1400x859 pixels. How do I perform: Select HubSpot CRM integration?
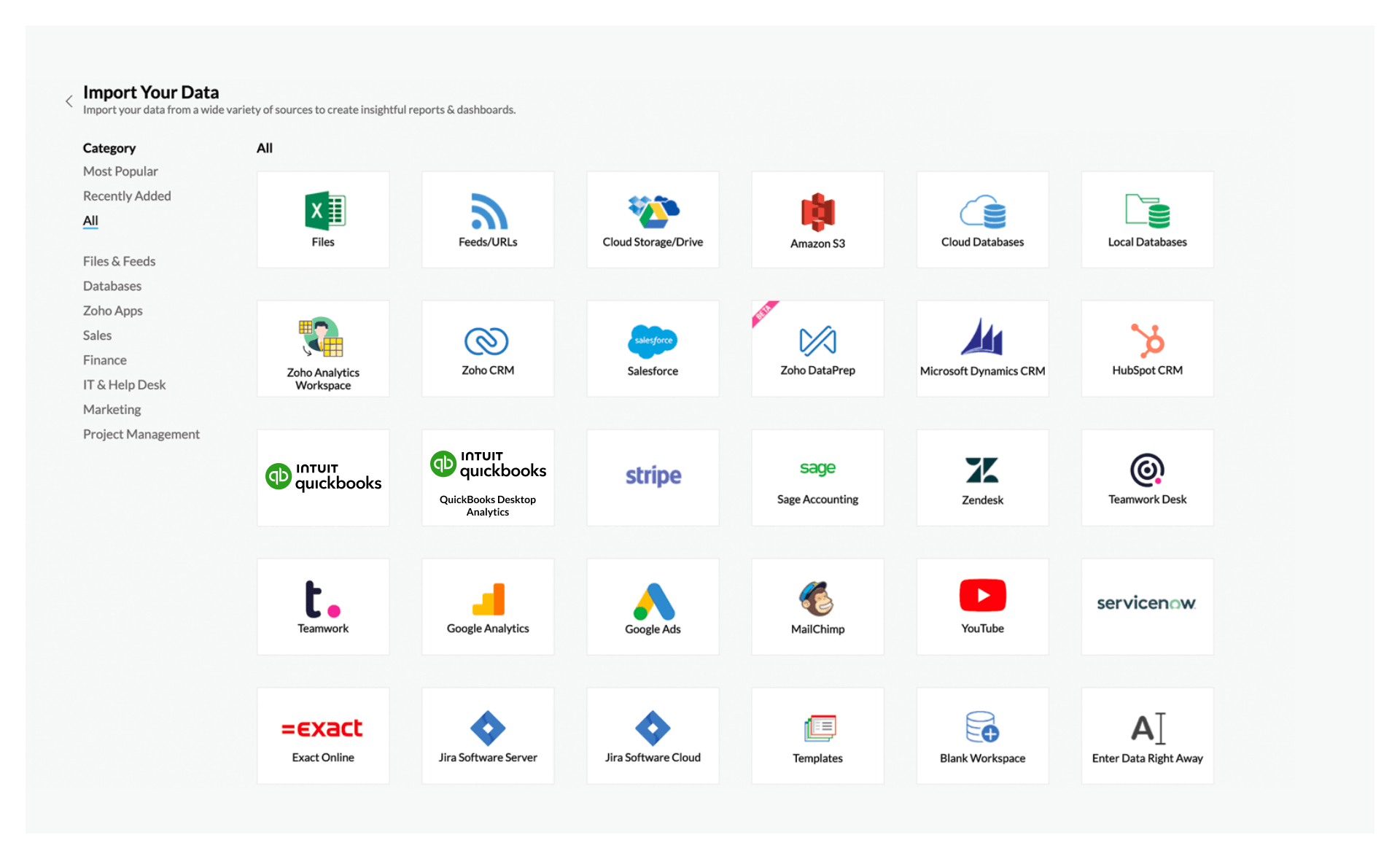[1147, 349]
